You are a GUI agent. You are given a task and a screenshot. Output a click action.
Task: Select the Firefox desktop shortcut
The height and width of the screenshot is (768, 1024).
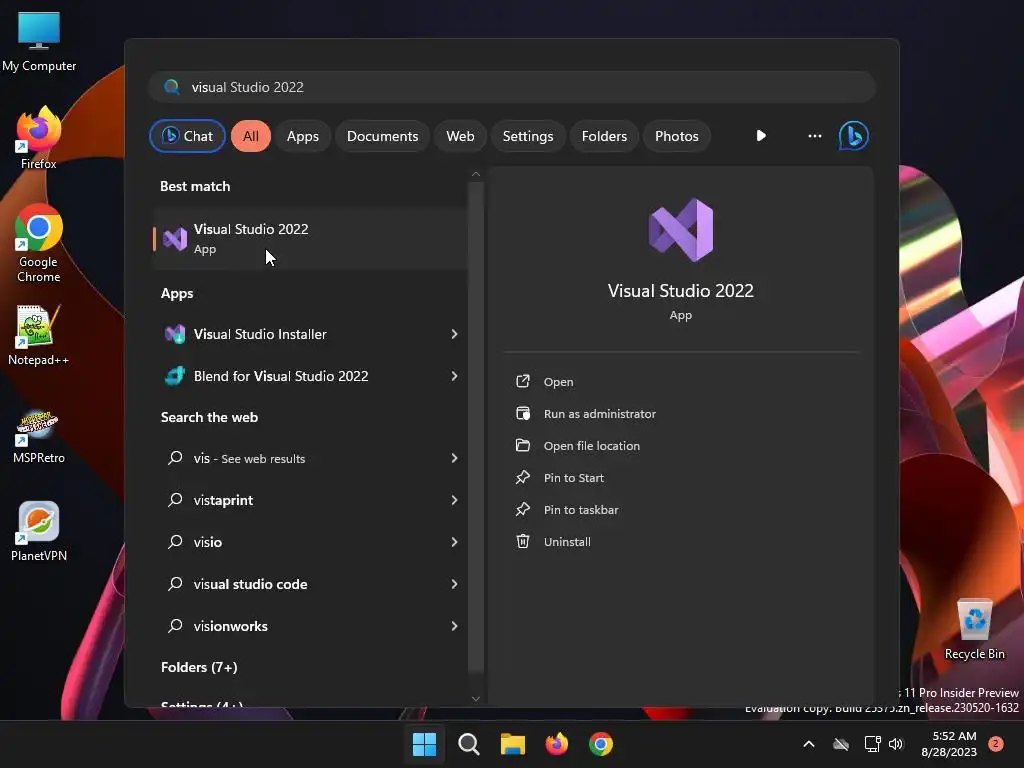tap(39, 138)
